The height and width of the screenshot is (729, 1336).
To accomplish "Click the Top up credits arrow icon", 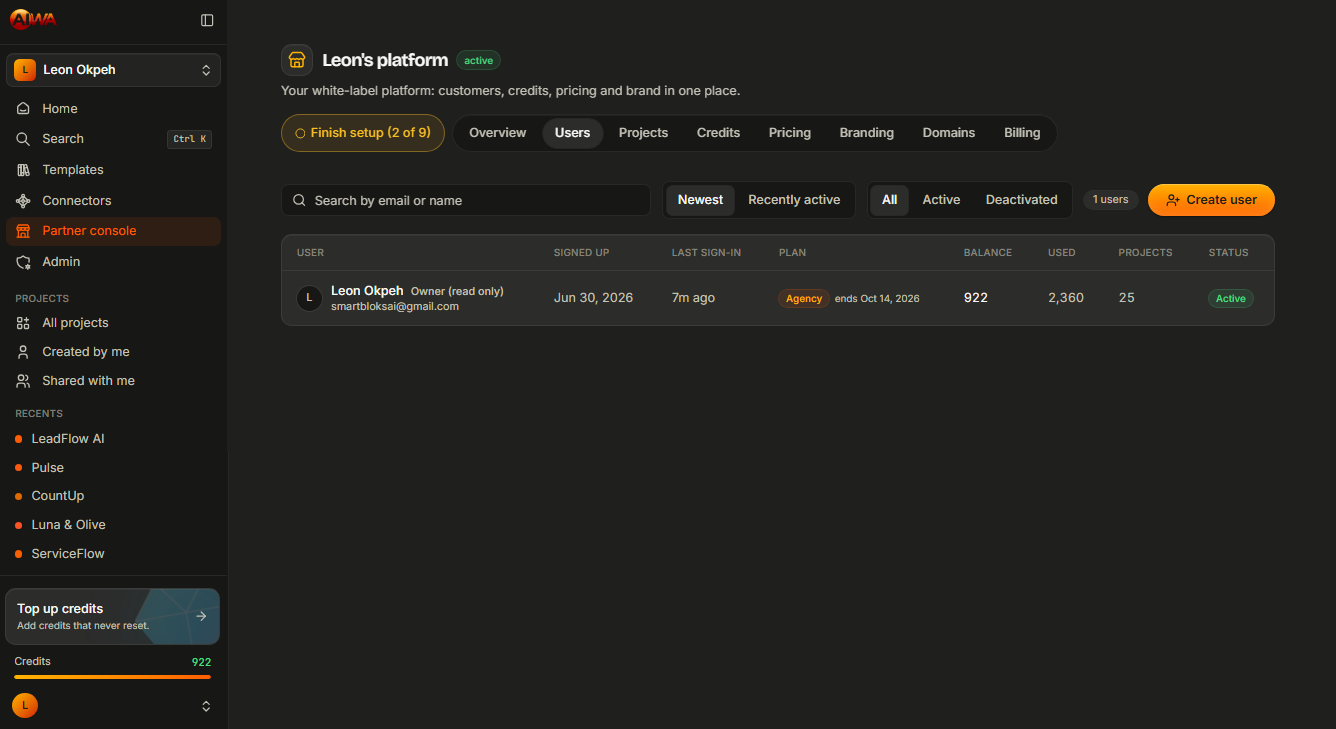I will click(x=201, y=616).
